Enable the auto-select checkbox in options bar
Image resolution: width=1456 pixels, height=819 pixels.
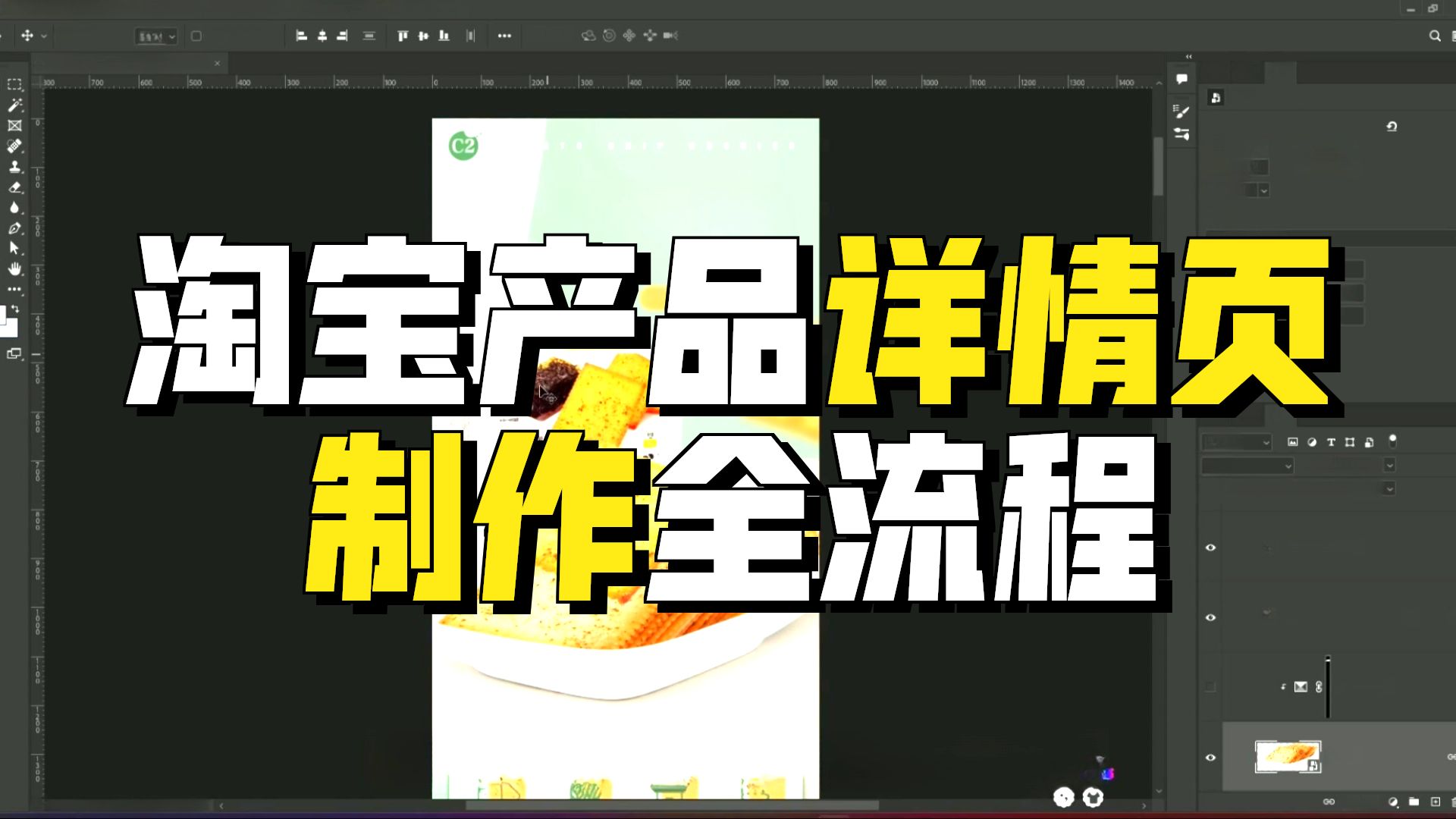coord(196,36)
